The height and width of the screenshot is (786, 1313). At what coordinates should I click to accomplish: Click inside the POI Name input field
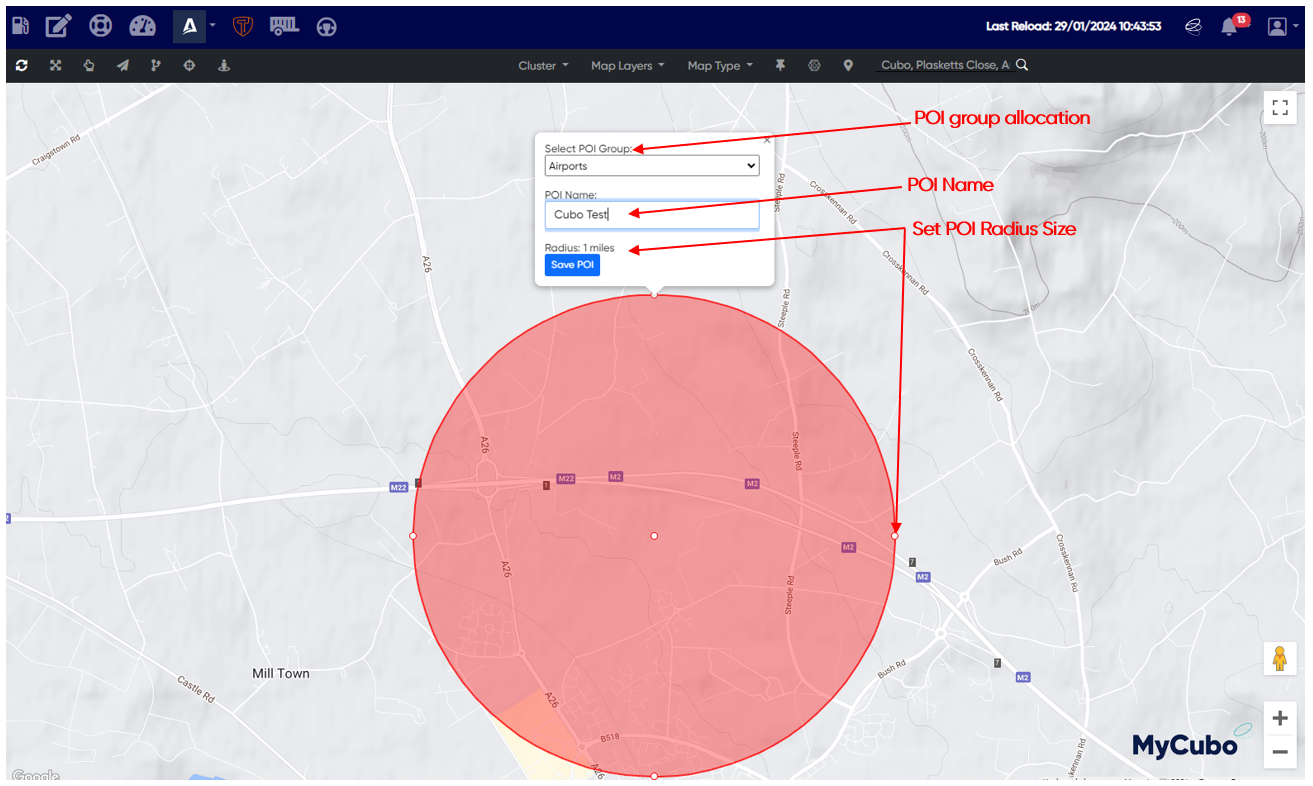pyautogui.click(x=651, y=214)
